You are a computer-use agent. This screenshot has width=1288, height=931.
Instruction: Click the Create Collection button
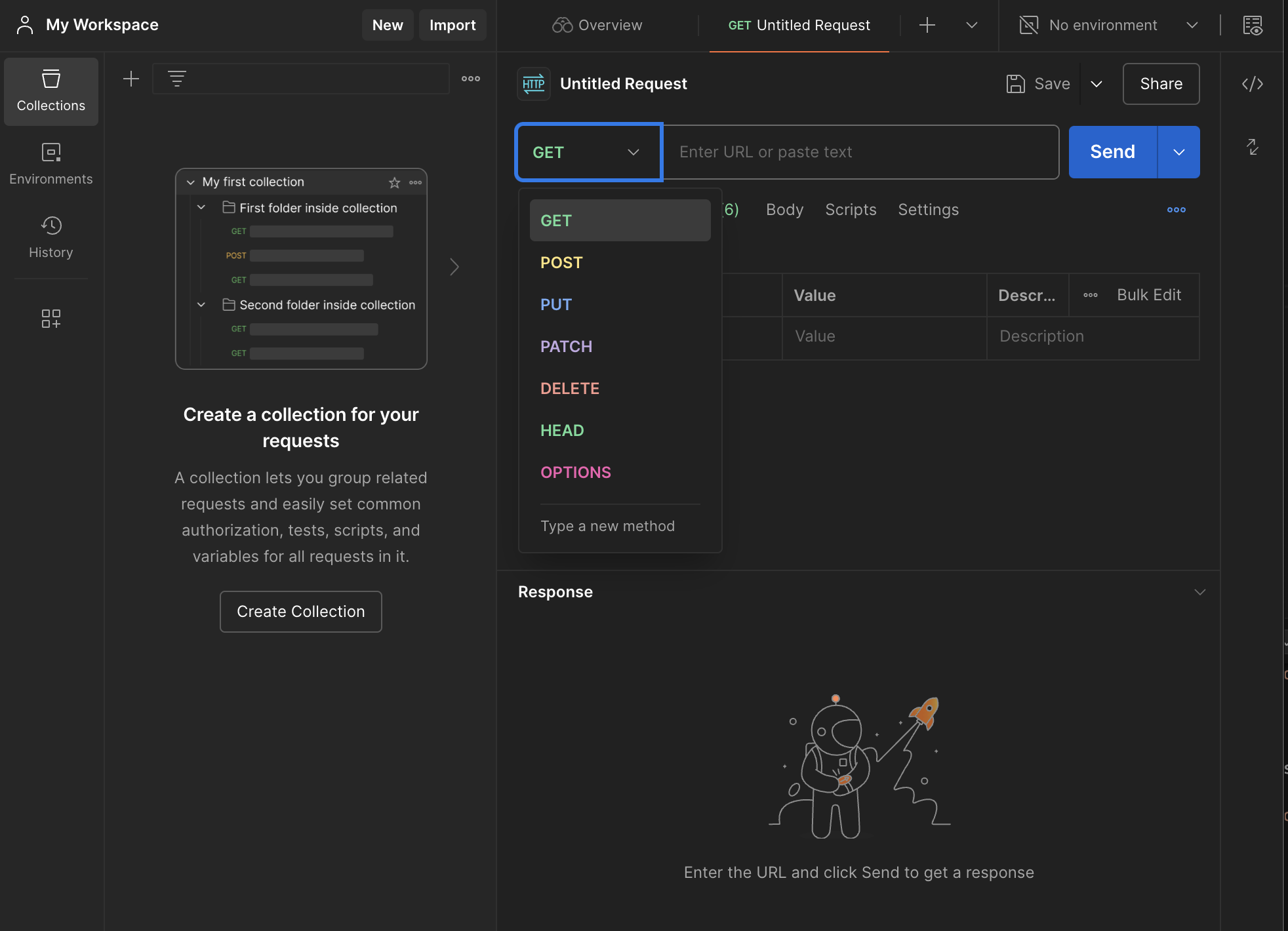(300, 611)
